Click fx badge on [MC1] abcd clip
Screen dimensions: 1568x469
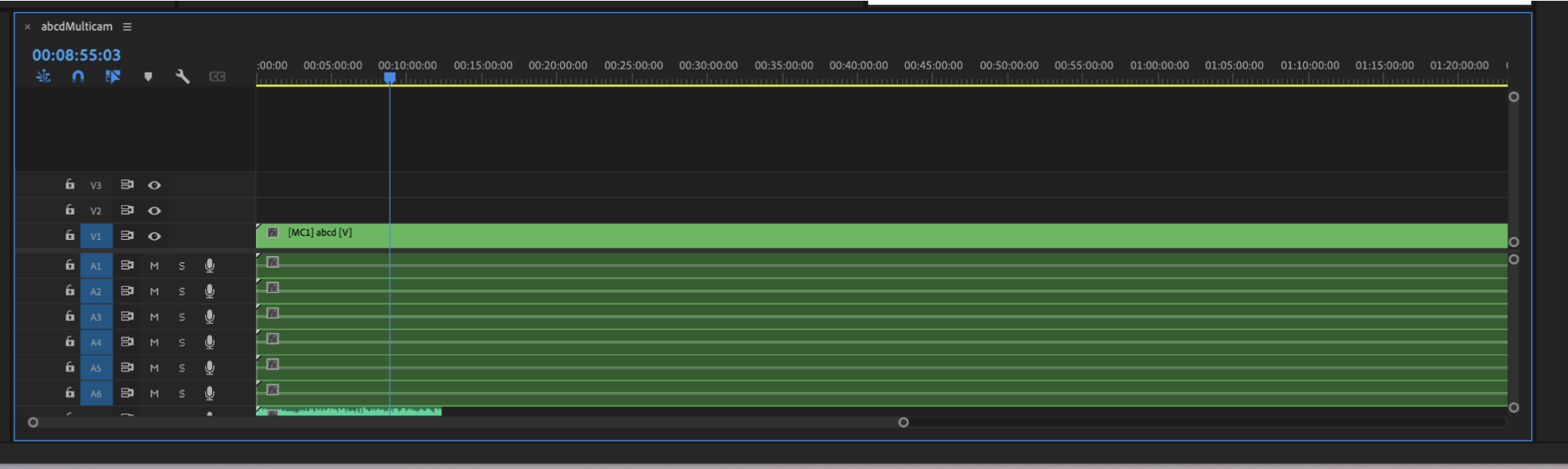click(x=272, y=232)
